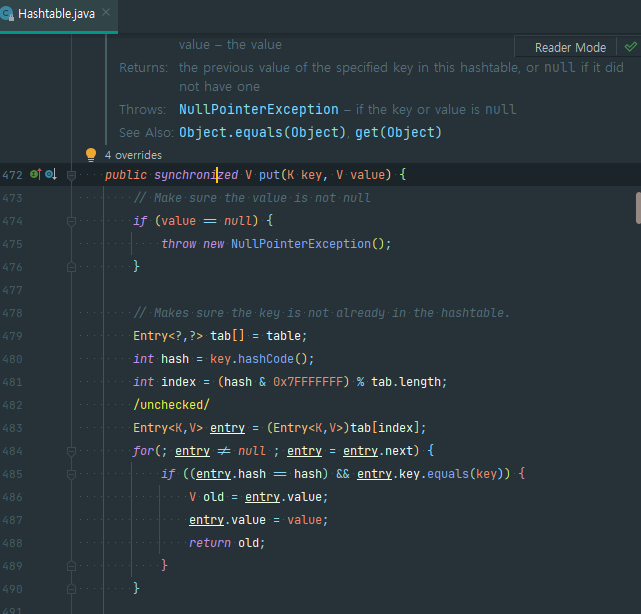Open the NullPointerException link in Javadoc

(259, 110)
